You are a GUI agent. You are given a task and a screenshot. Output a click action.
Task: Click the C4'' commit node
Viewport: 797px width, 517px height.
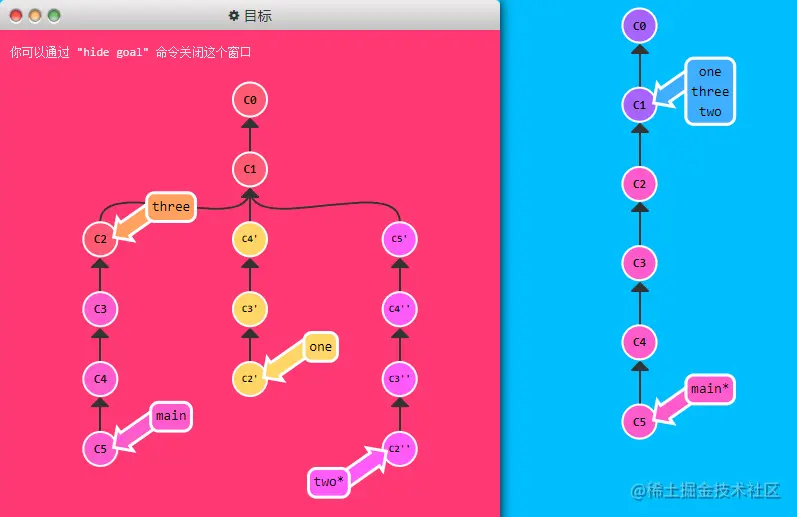tap(400, 309)
